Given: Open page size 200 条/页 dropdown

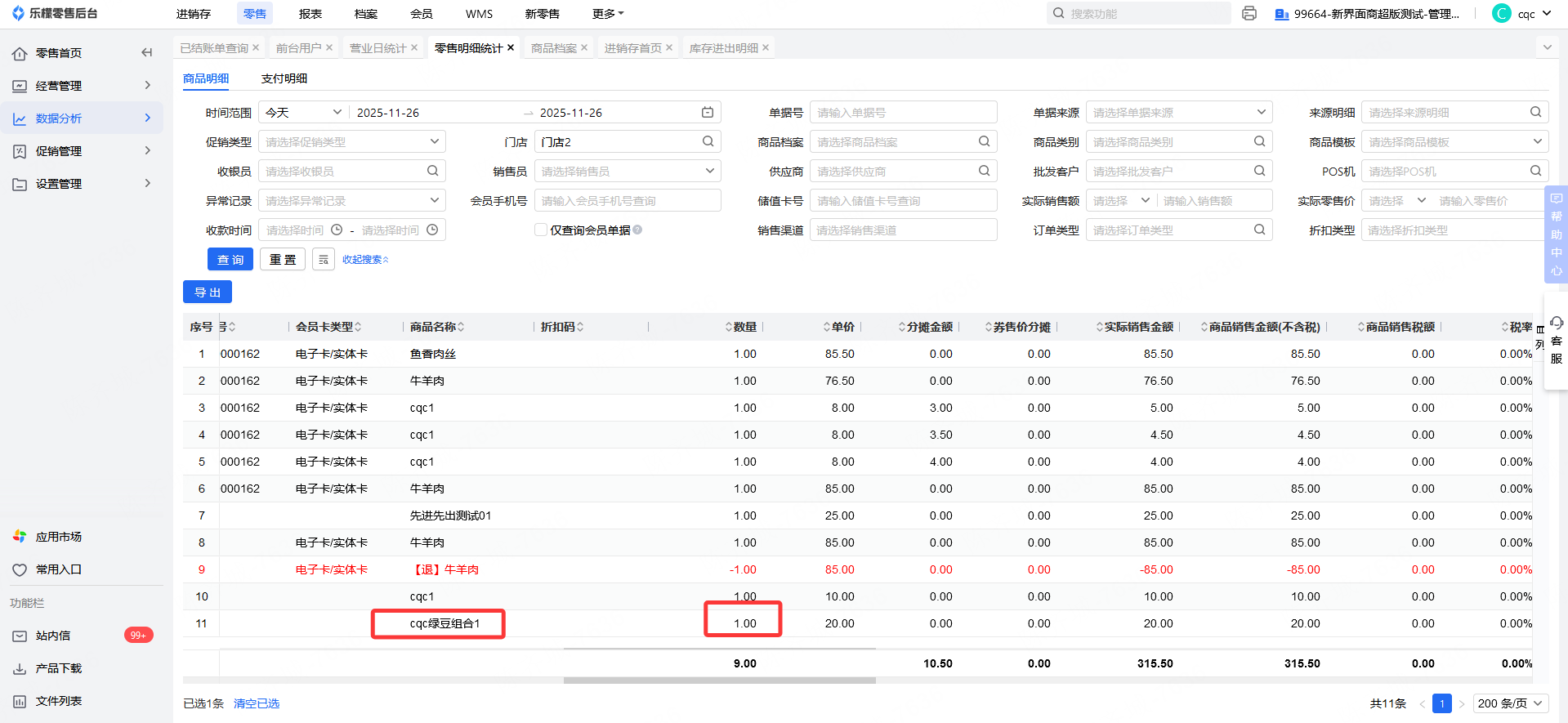Looking at the screenshot, I should pyautogui.click(x=1511, y=703).
